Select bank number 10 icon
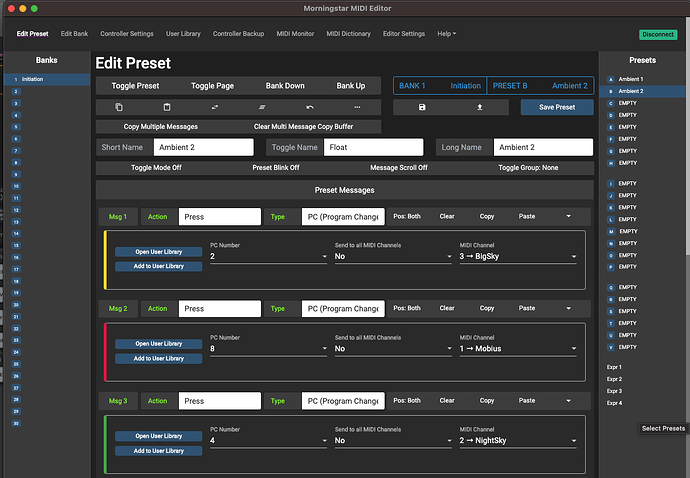 pyautogui.click(x=16, y=186)
